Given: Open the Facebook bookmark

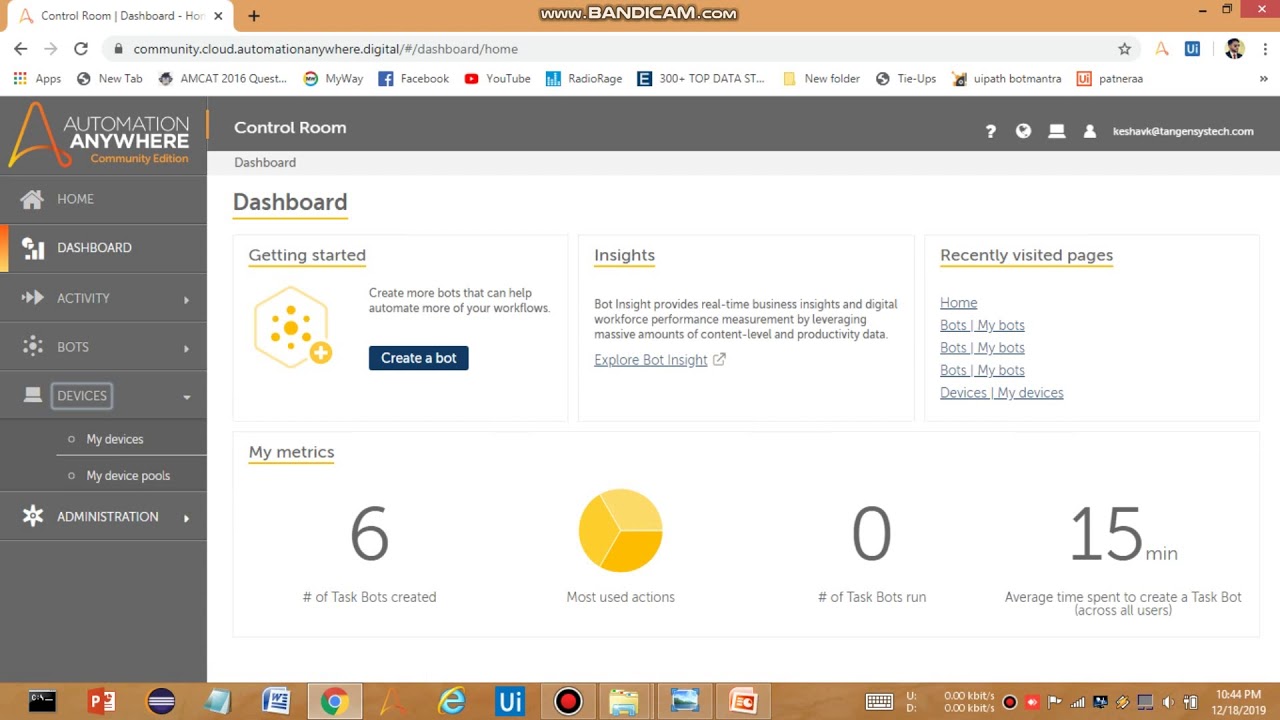Looking at the screenshot, I should (x=413, y=78).
